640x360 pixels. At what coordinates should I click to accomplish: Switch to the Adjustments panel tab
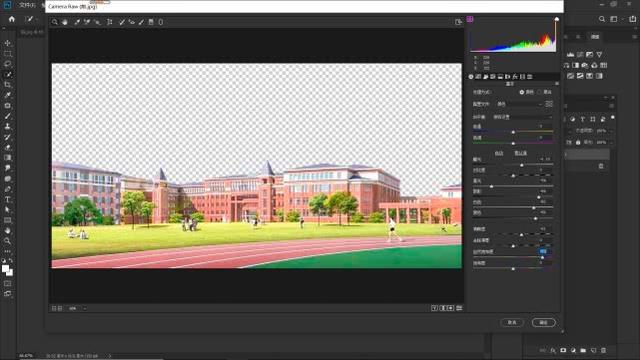click(x=595, y=37)
